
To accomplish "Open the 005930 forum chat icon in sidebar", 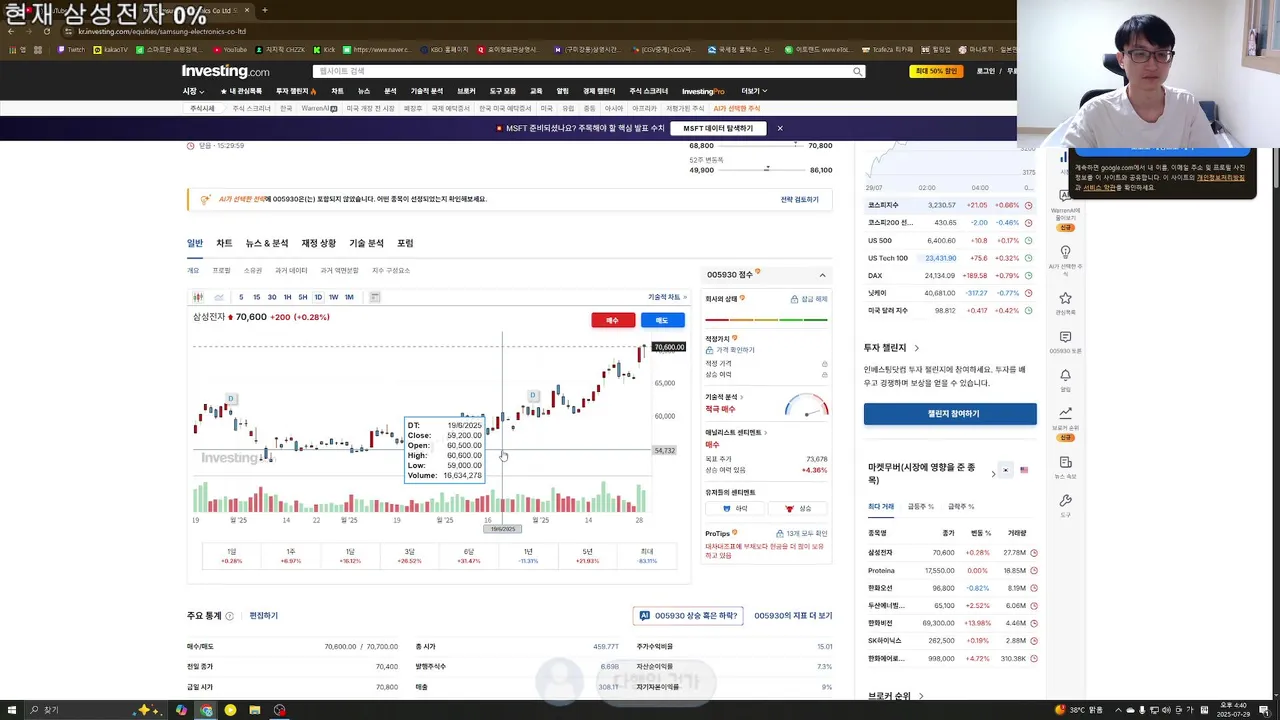I will point(1065,338).
